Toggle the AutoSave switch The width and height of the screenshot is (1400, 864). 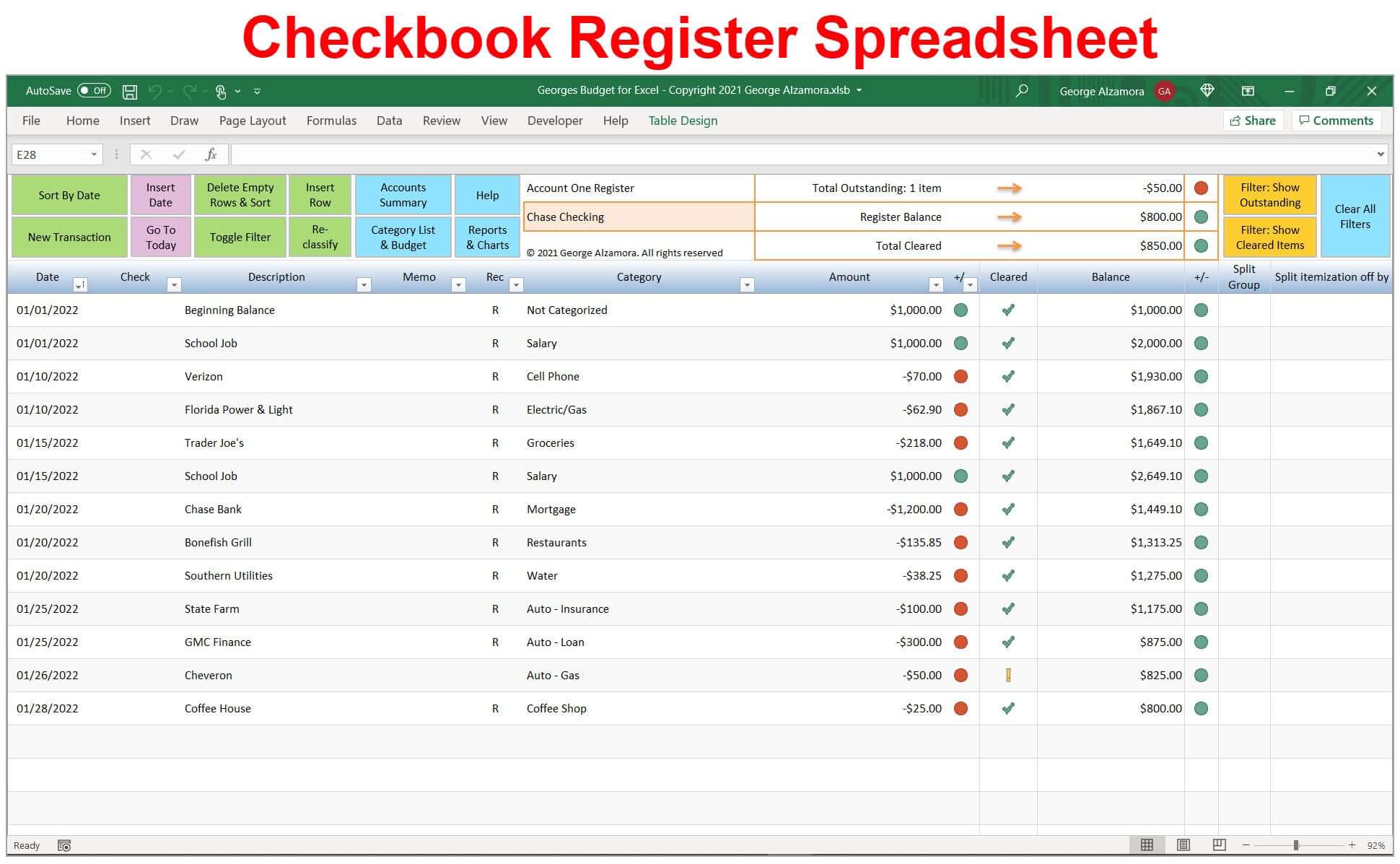click(x=94, y=91)
